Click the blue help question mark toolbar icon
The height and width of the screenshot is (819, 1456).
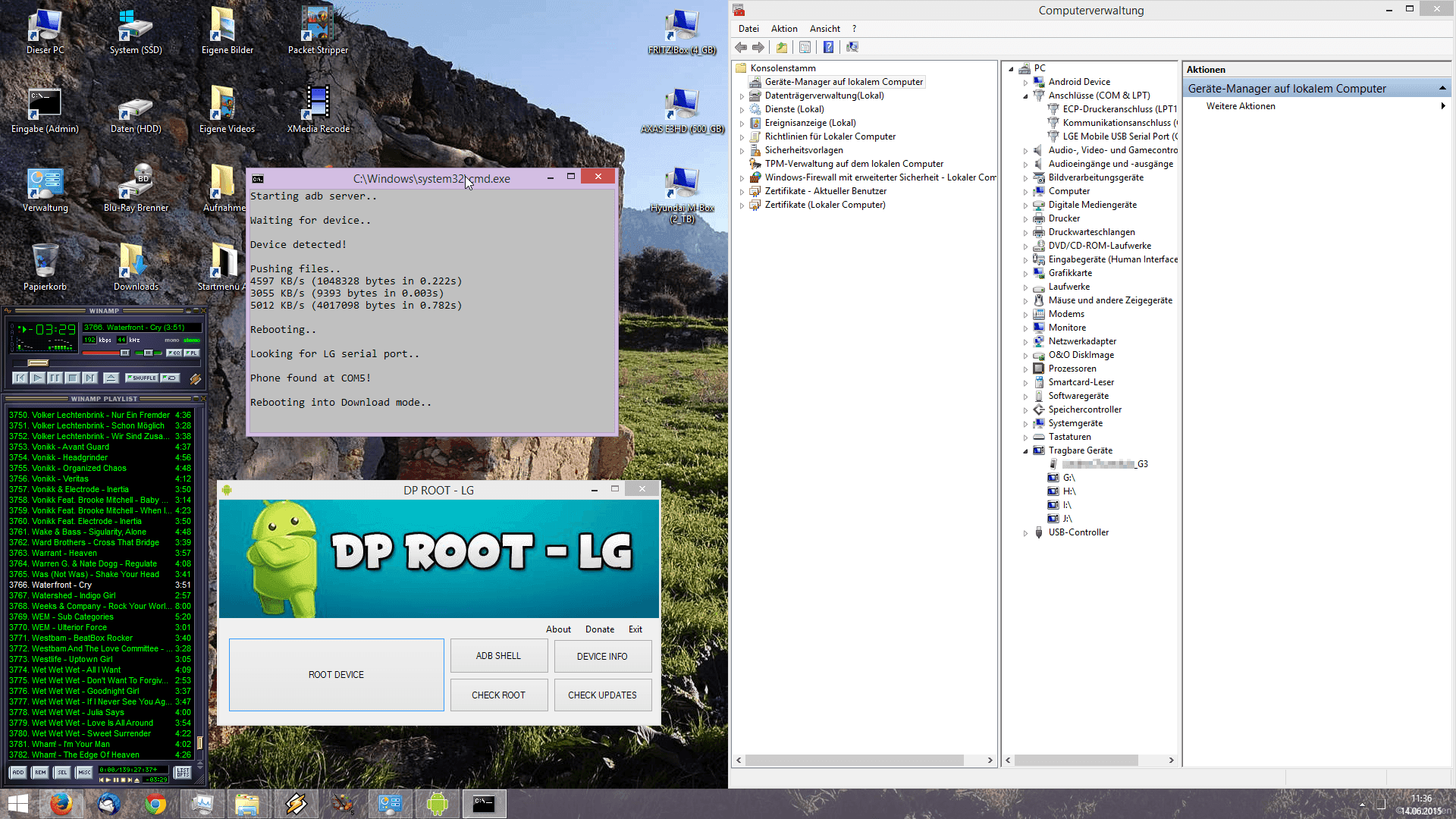coord(829,47)
